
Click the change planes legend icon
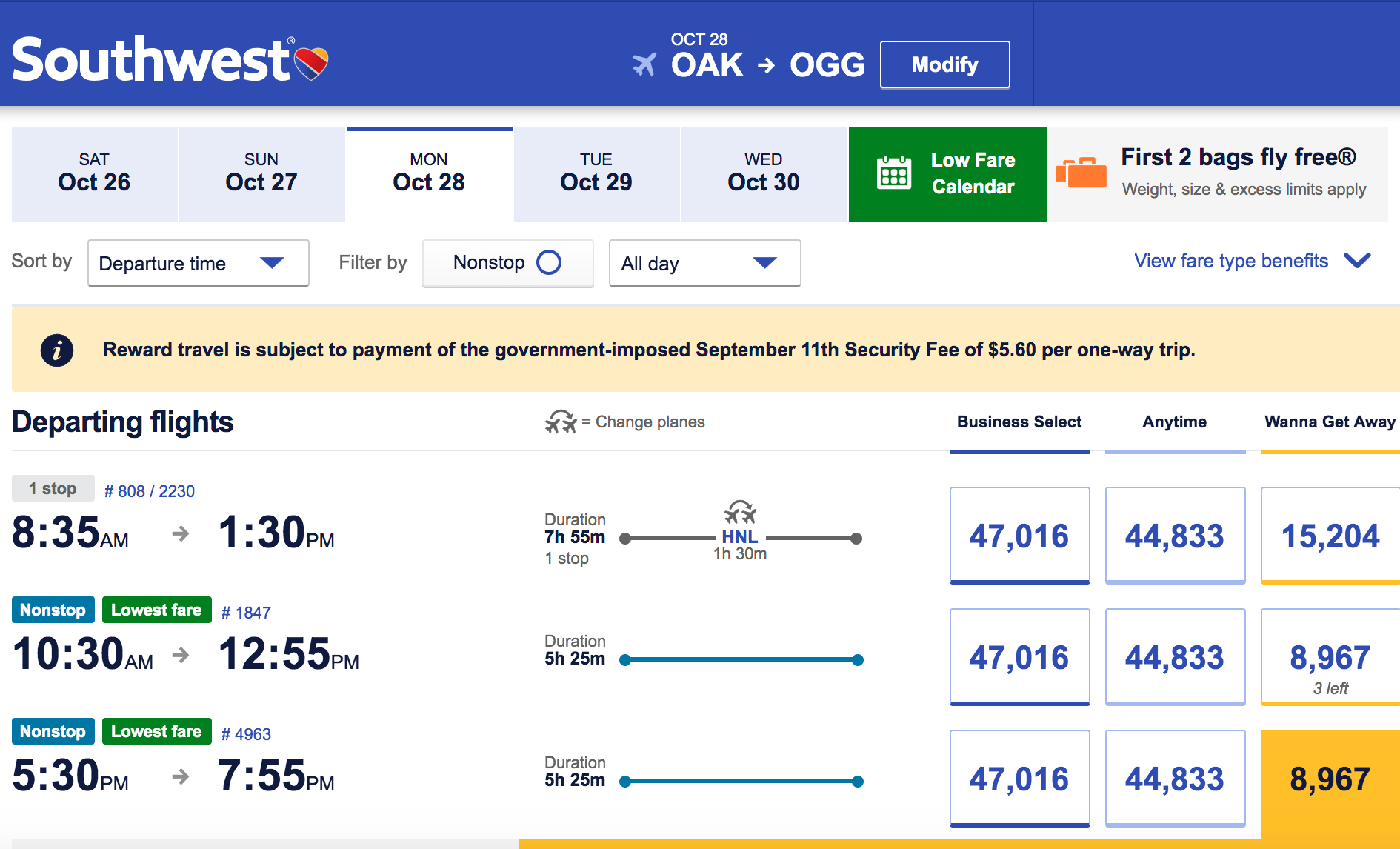click(x=561, y=422)
